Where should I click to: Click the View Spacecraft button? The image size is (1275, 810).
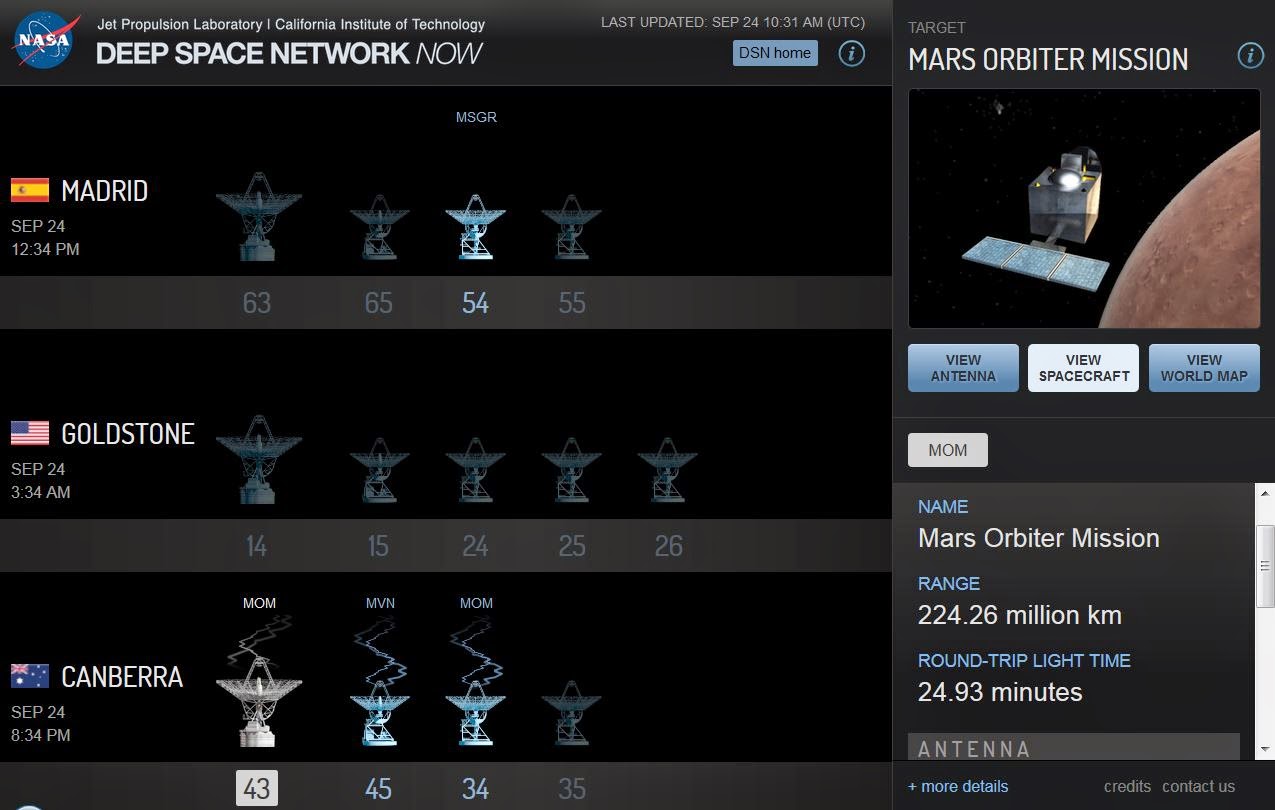(1083, 368)
